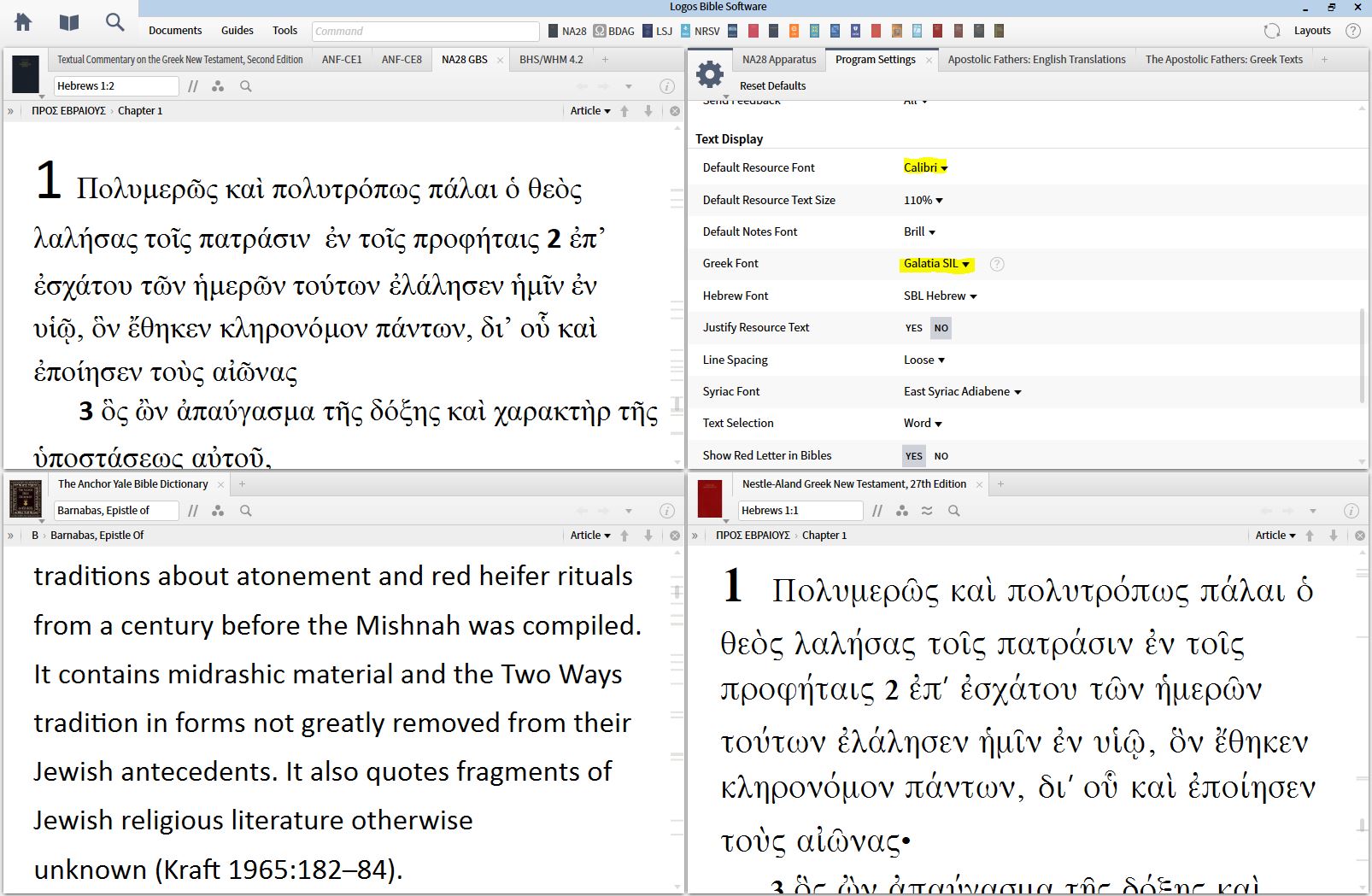
Task: Open the orange book shortcut icon
Action: 794,31
